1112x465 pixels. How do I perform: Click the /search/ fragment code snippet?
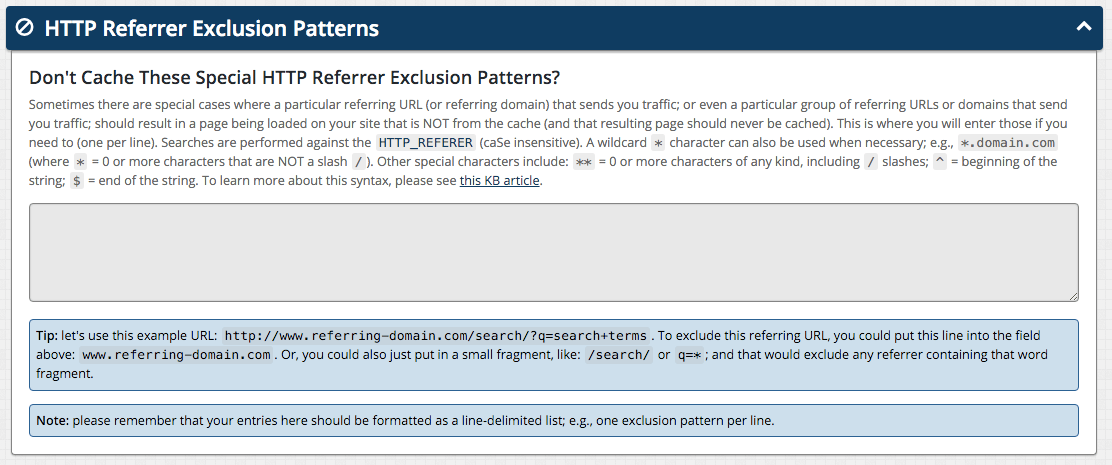(618, 354)
